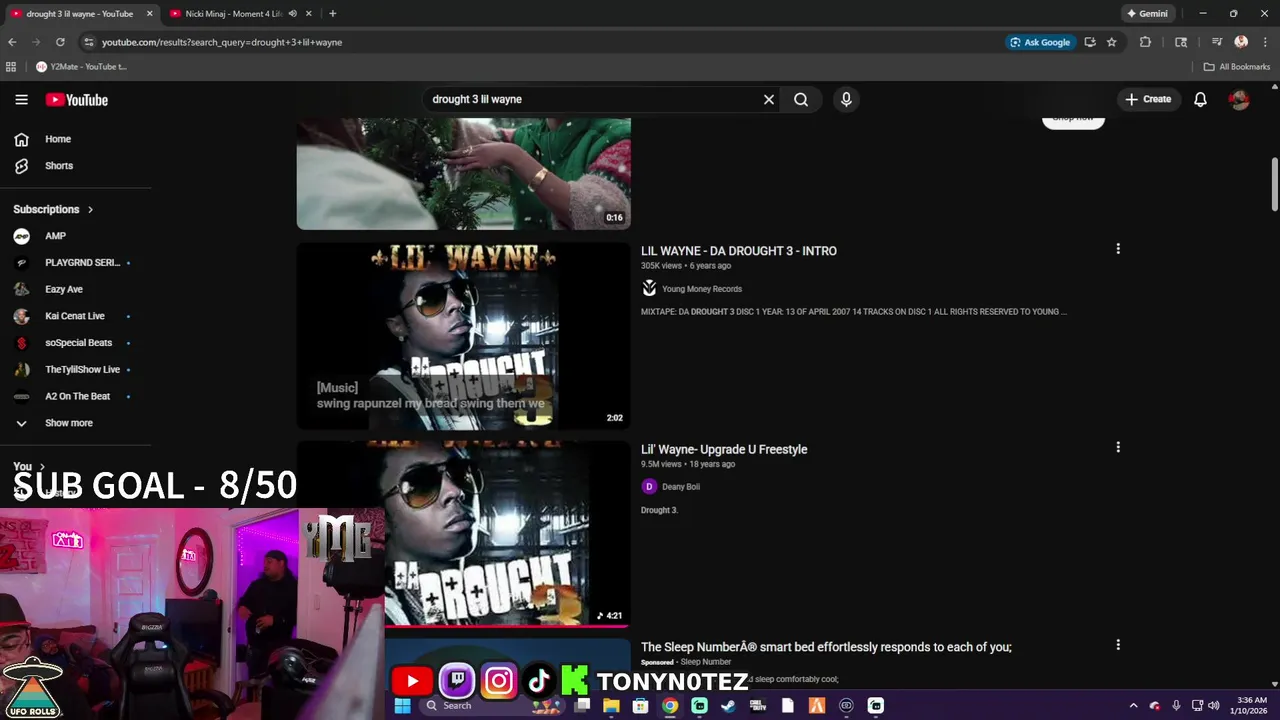
Task: Click the address bar URL
Action: click(x=222, y=42)
